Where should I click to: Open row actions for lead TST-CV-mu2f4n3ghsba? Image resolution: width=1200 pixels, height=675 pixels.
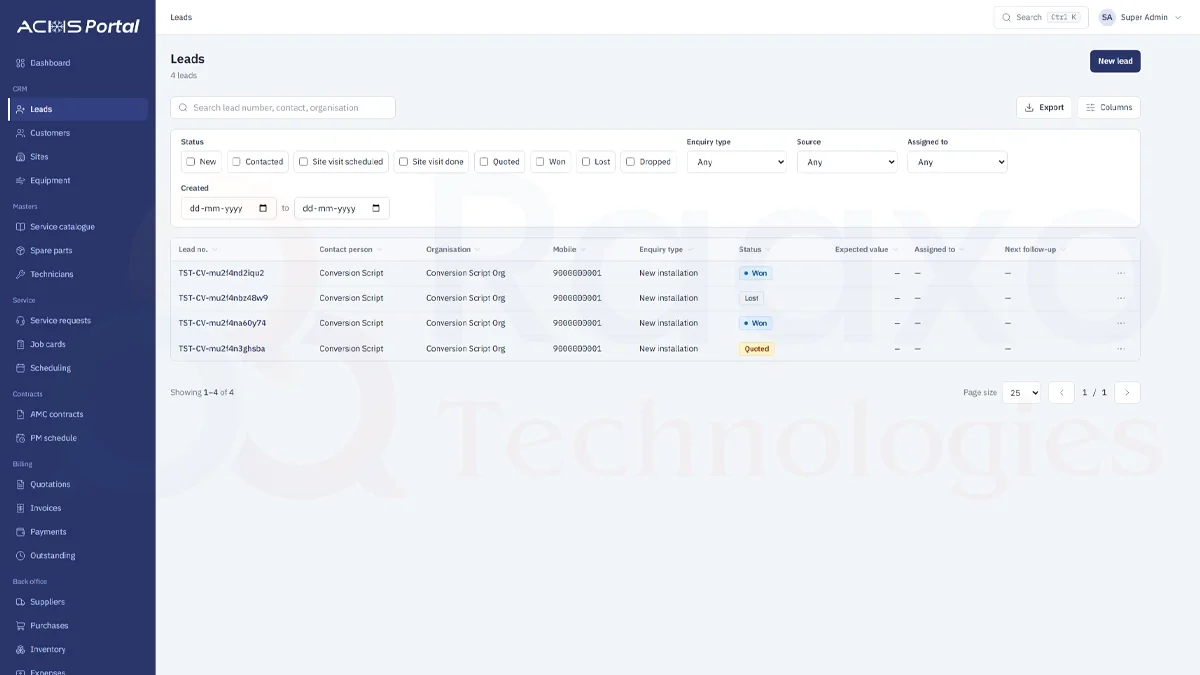(1121, 349)
